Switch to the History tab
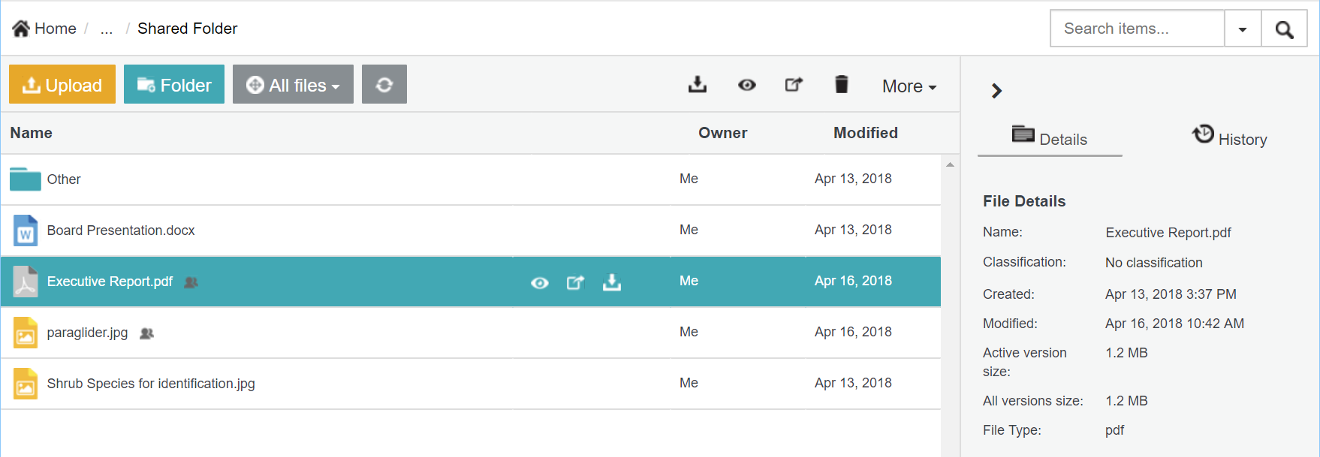Viewport: 1320px width, 457px height. (1230, 138)
